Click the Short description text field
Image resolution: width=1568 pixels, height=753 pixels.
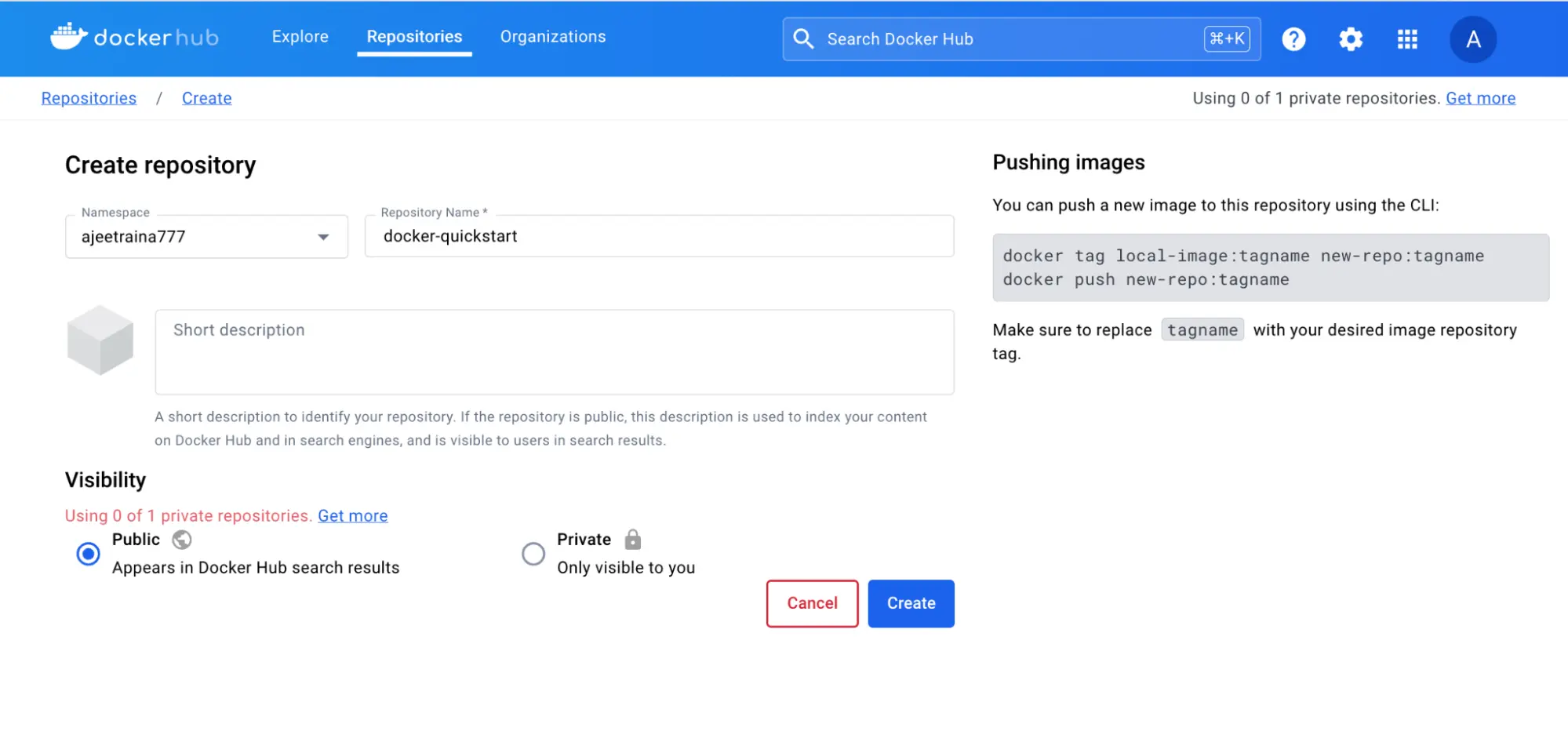point(555,352)
